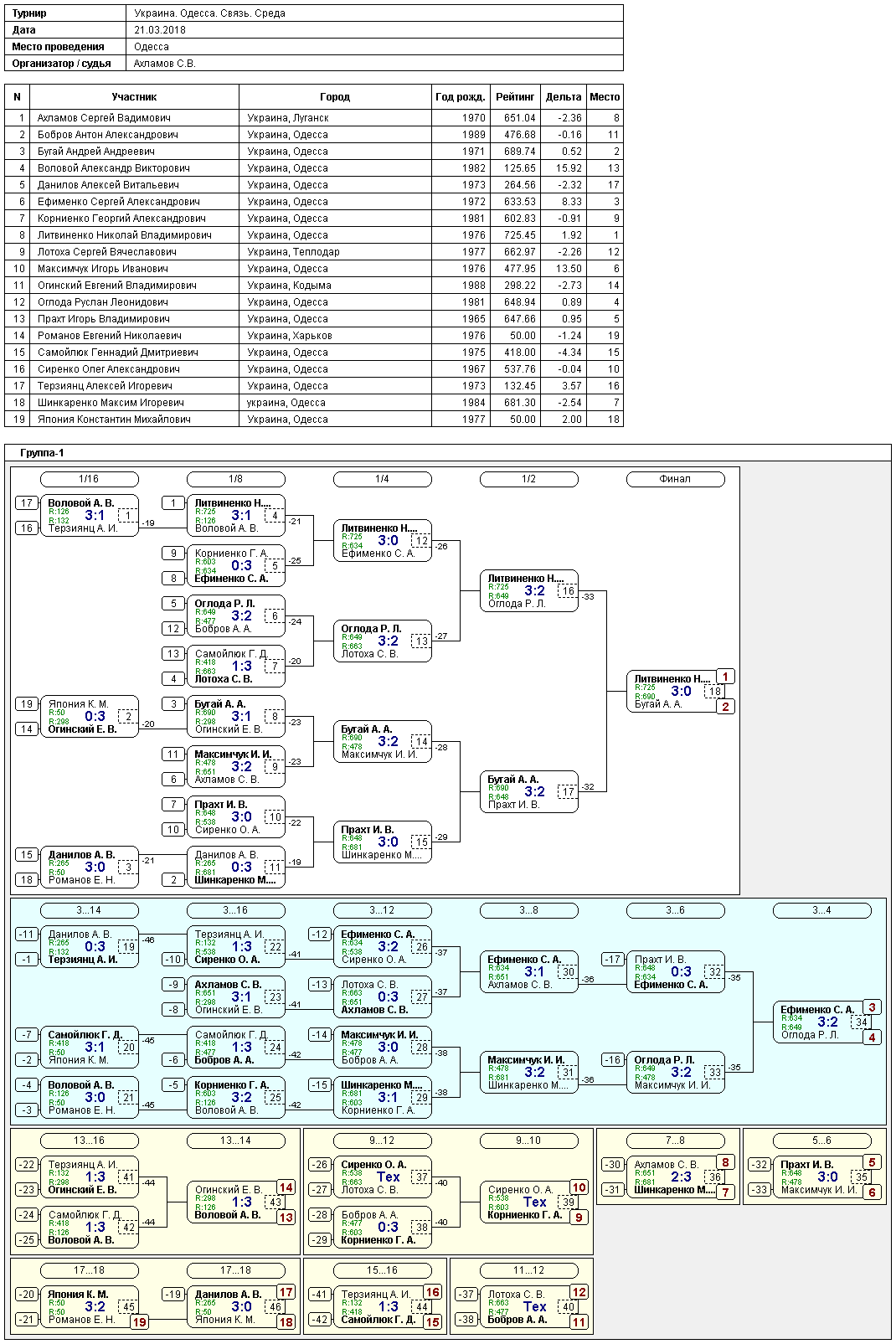The height and width of the screenshot is (1344, 896).
Task: Click the red place badge 5 by Прахт
Action: click(x=872, y=1162)
